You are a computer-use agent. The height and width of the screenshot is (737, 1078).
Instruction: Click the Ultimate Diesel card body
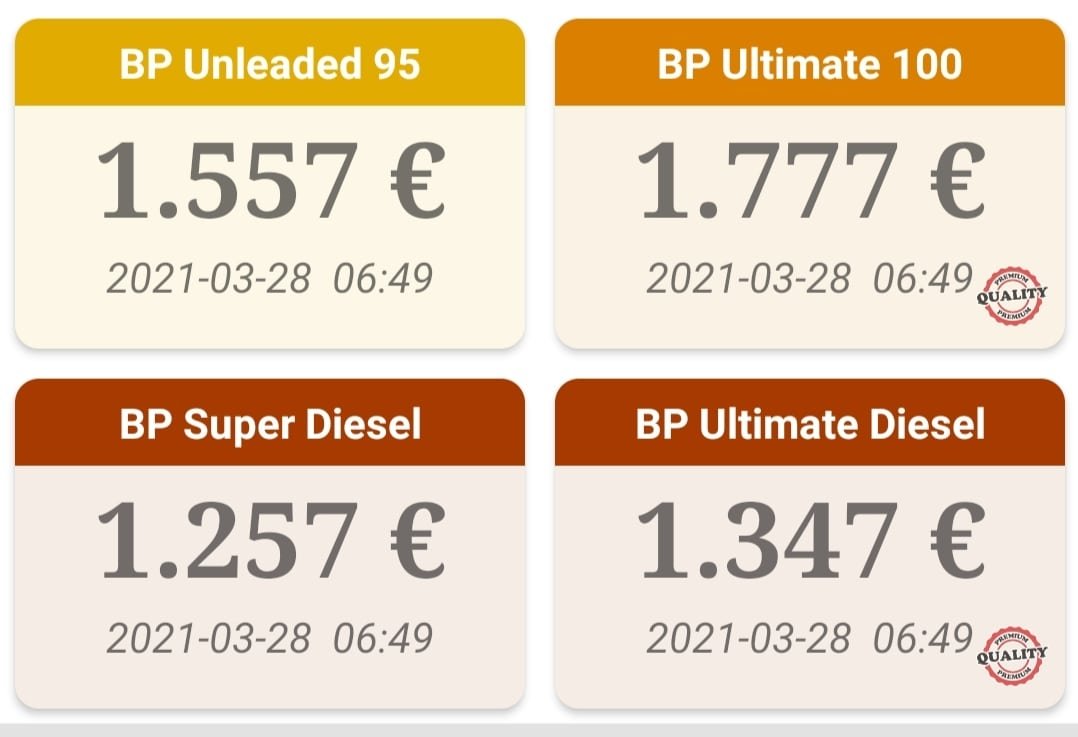click(810, 587)
